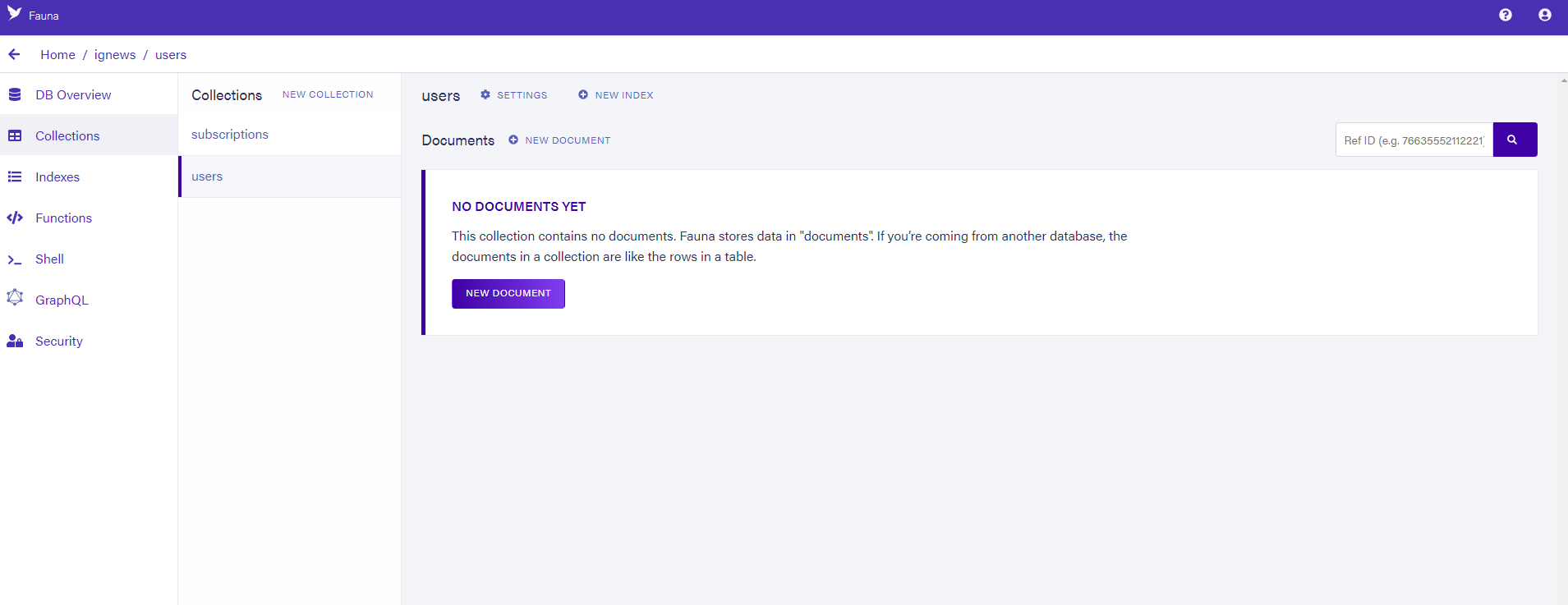Click the Shell prompt icon
Screen dimensions: 1568x605
click(x=15, y=259)
